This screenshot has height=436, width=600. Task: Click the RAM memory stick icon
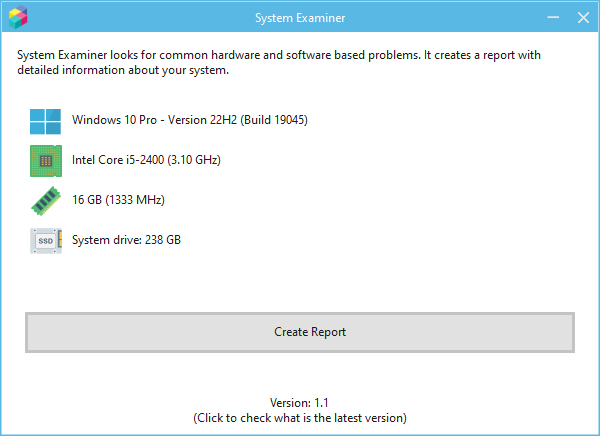[x=46, y=201]
